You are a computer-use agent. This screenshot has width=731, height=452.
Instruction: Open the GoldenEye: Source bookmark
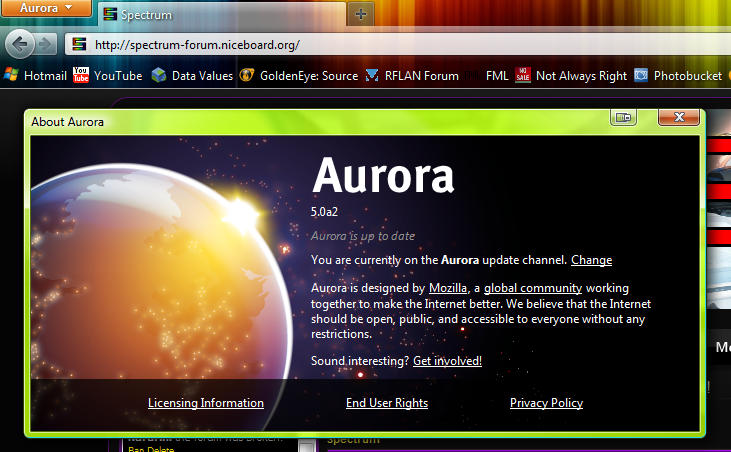[x=298, y=75]
